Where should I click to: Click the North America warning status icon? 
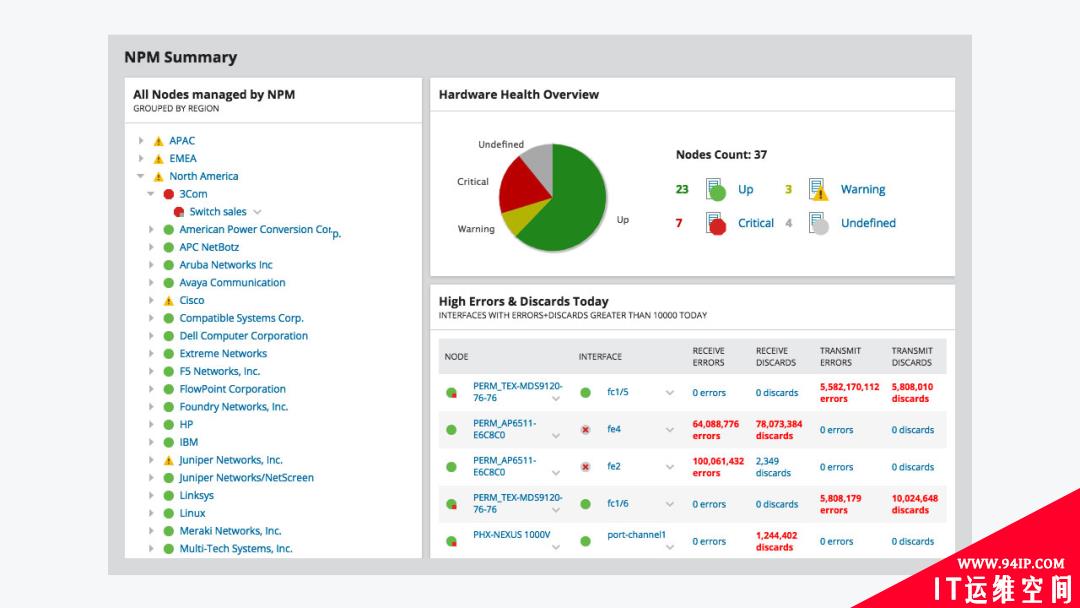(158, 177)
